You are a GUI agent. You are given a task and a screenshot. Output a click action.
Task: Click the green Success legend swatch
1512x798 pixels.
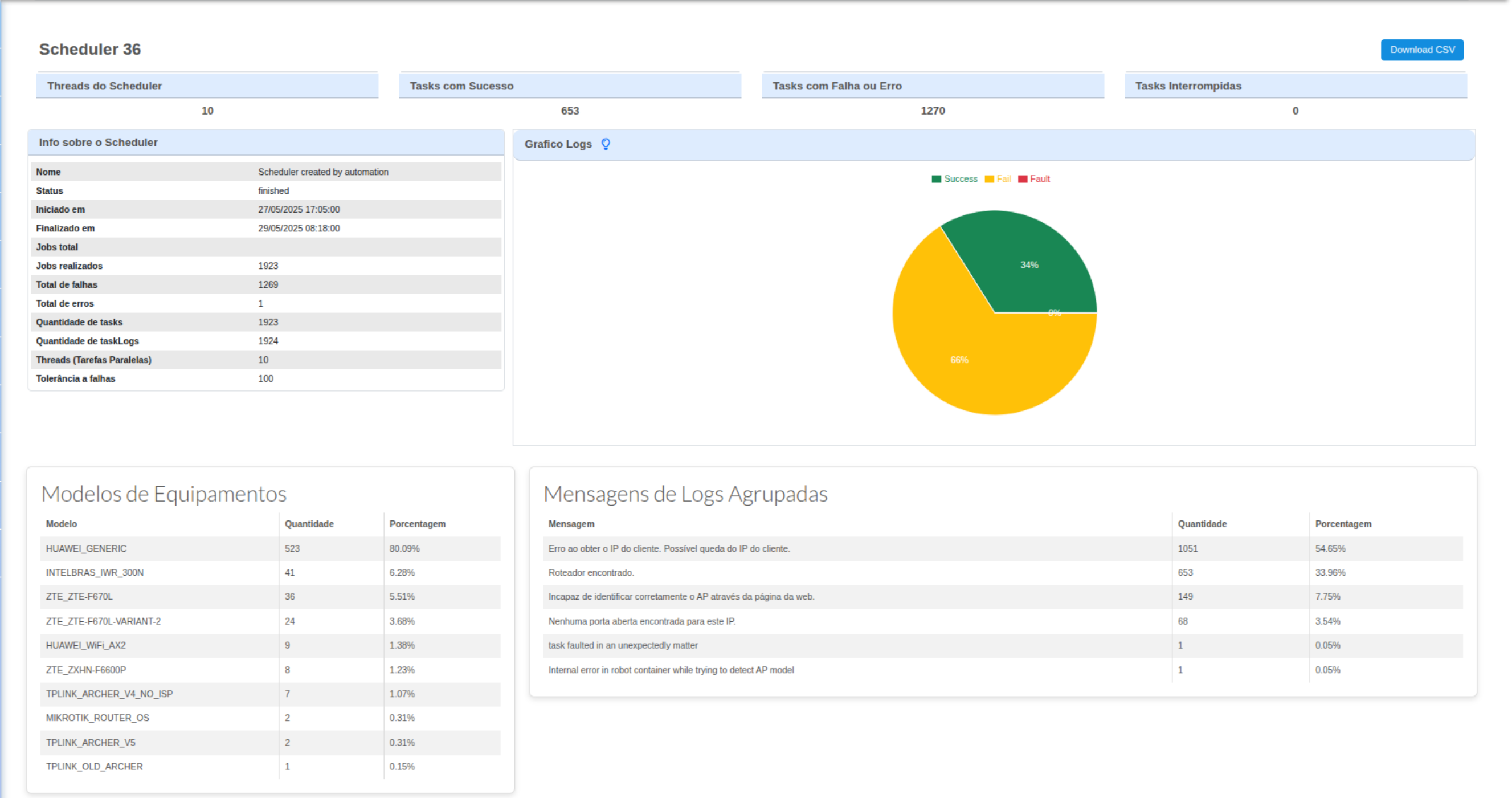[x=936, y=179]
